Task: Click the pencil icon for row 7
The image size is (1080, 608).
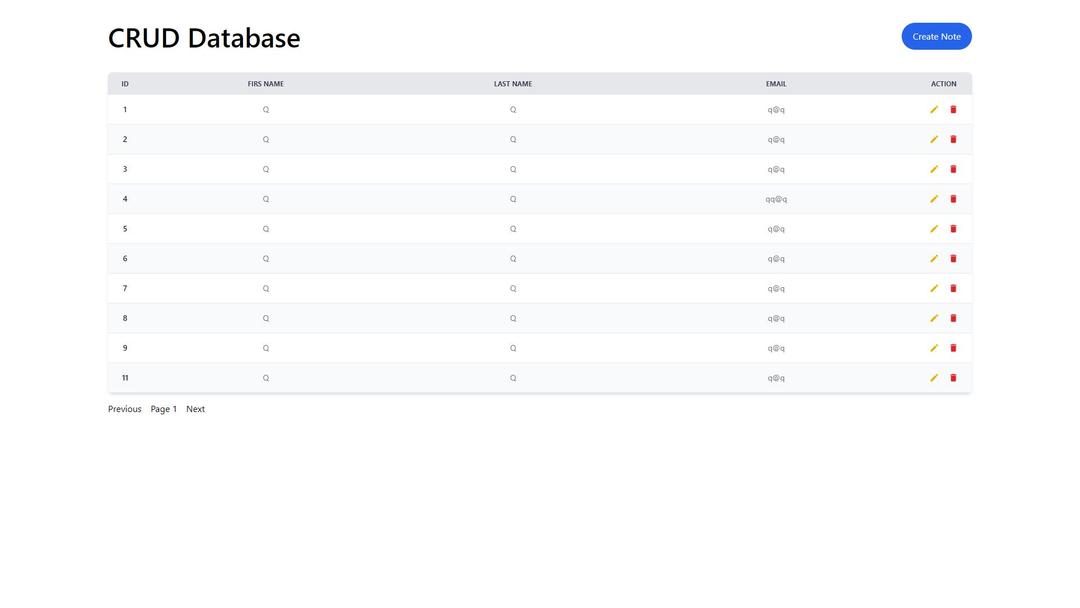Action: point(934,289)
